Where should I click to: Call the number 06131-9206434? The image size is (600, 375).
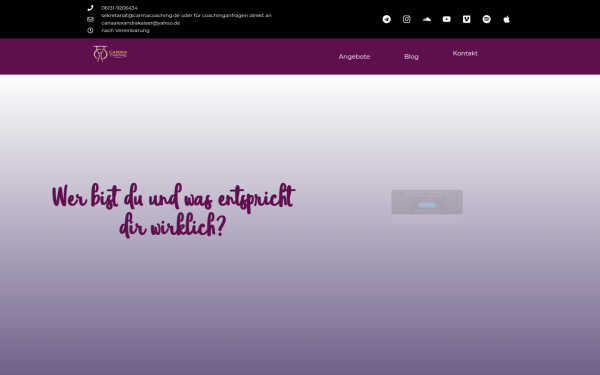(x=119, y=8)
